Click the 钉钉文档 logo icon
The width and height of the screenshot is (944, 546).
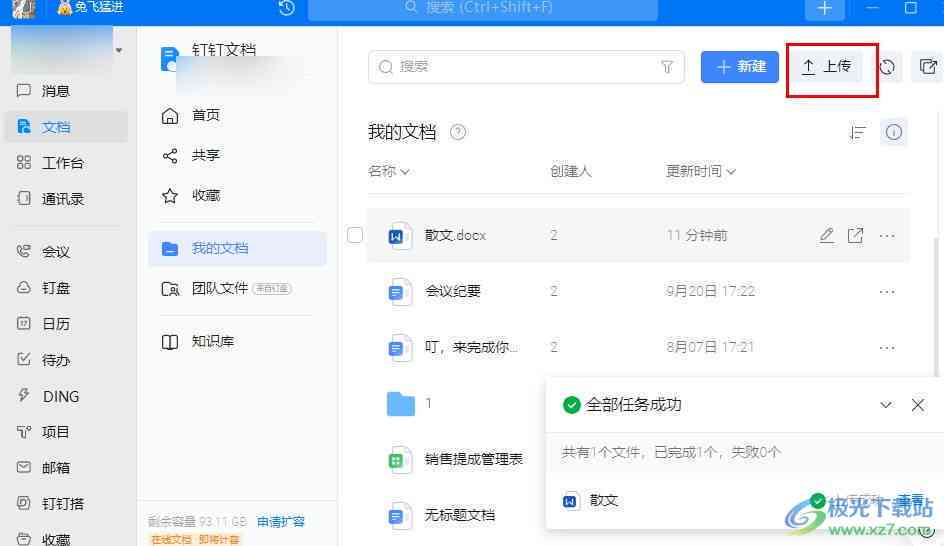pos(170,58)
